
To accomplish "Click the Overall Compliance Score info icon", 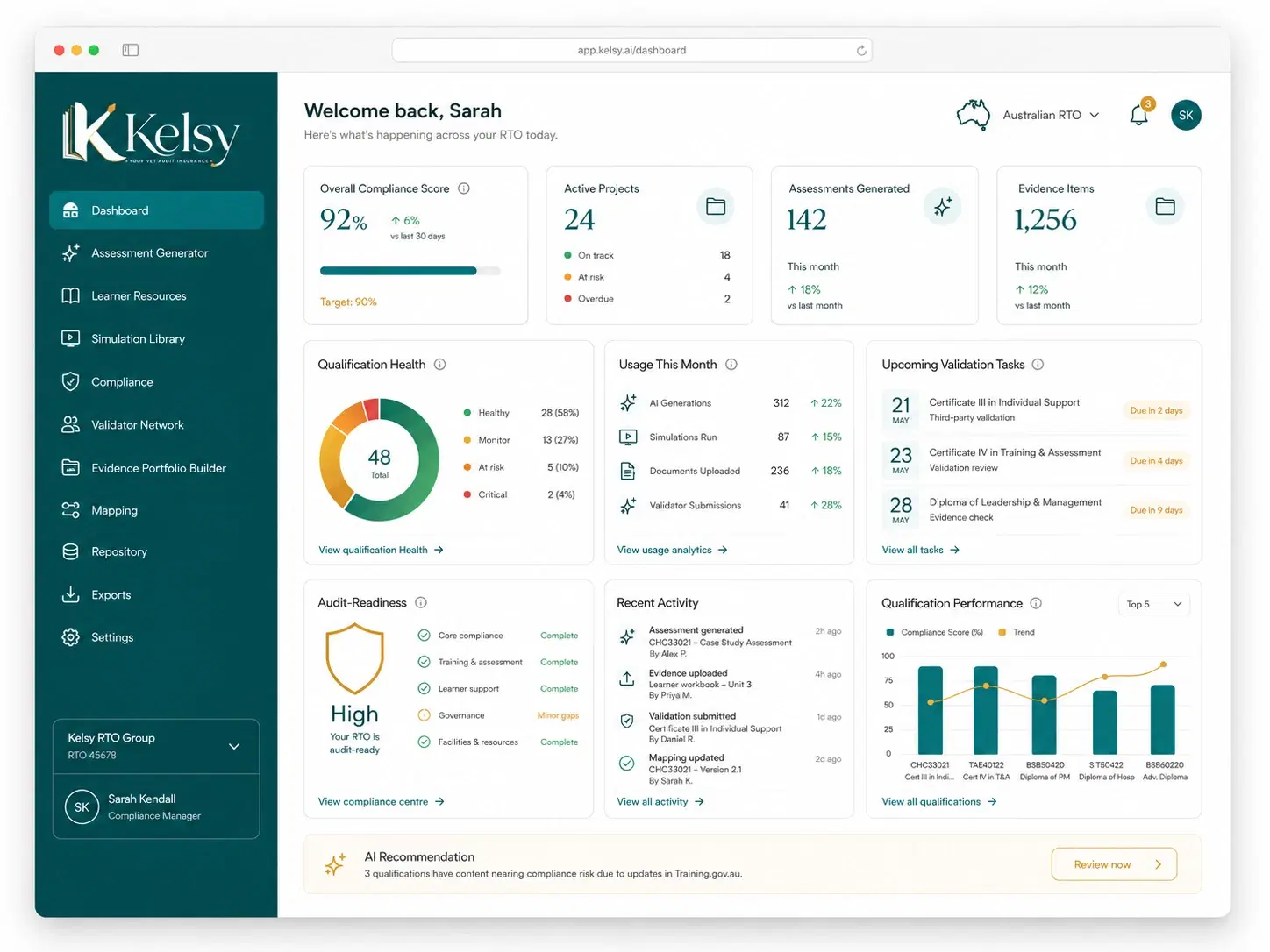I will (464, 188).
